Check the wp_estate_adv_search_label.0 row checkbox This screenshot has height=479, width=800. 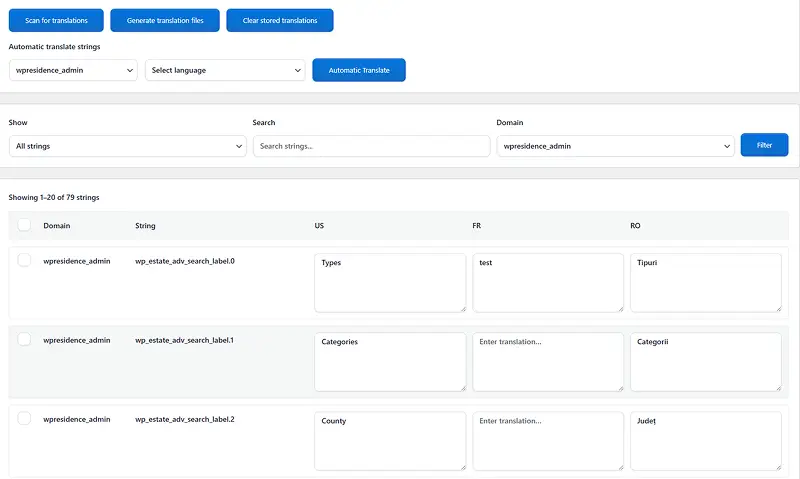point(24,260)
